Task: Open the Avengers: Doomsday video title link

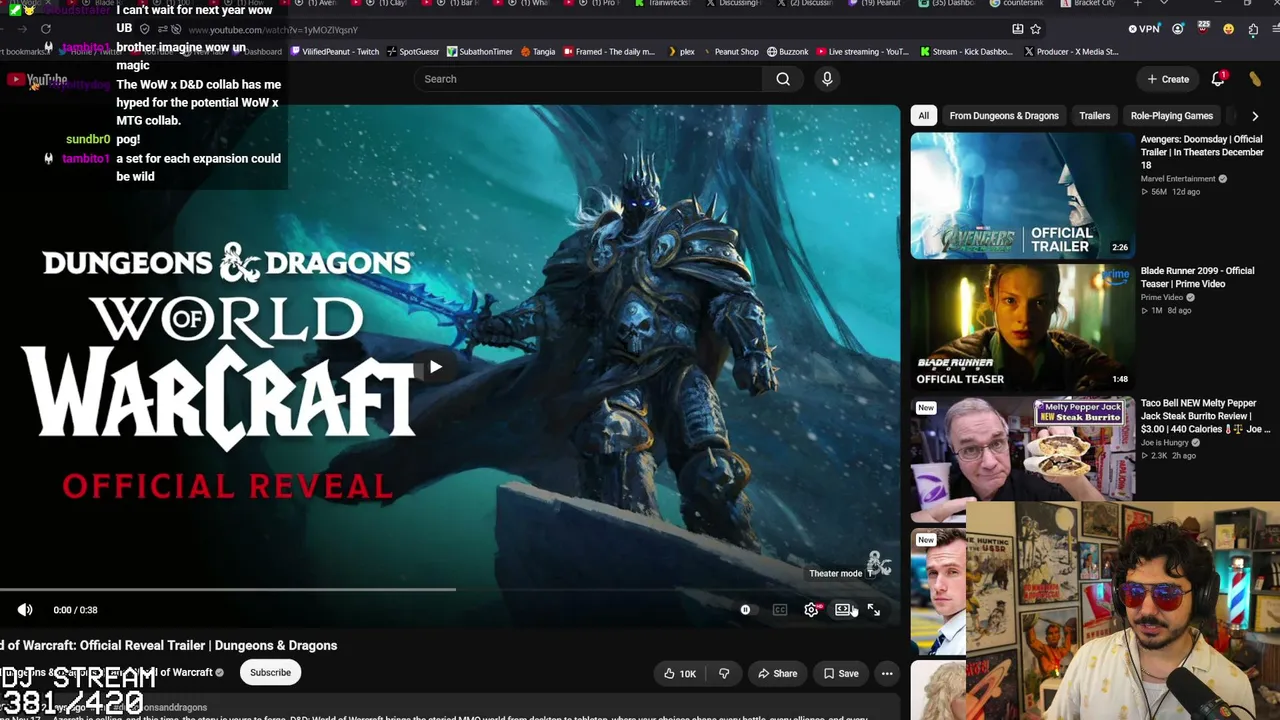Action: coord(1202,152)
